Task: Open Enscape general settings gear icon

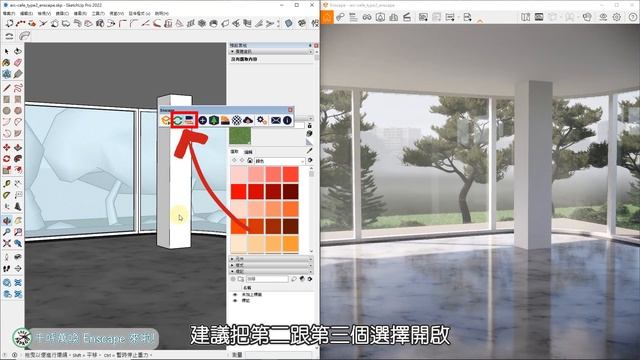Action: 262,120
